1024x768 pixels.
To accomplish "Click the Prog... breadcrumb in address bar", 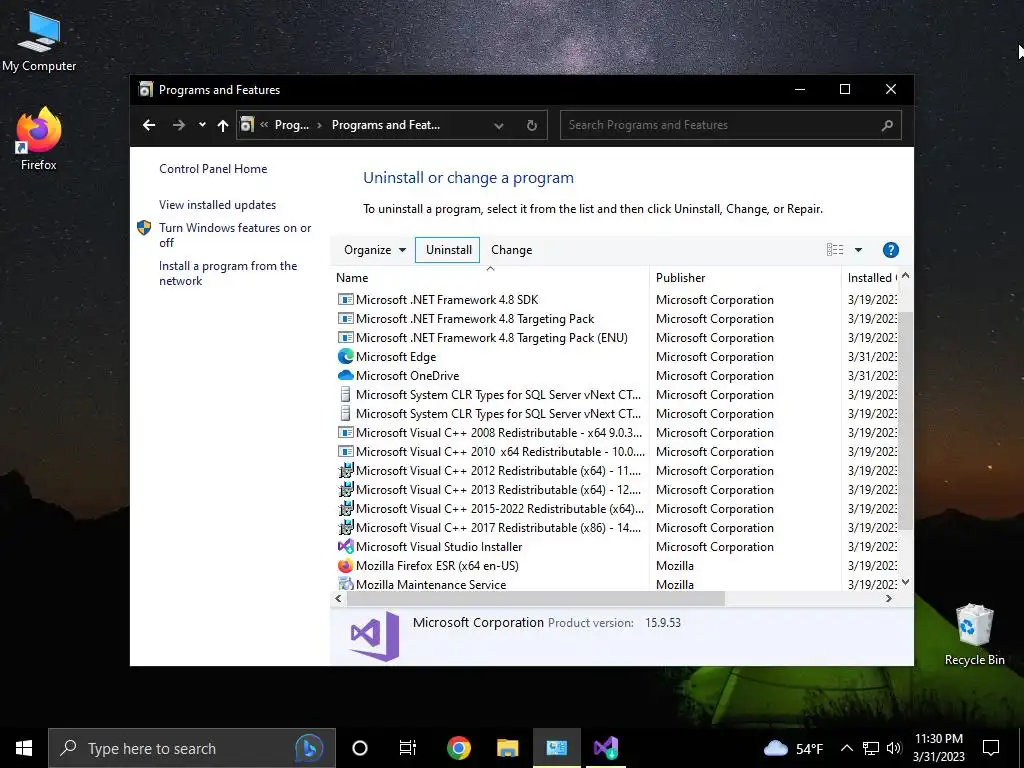I will click(x=292, y=125).
